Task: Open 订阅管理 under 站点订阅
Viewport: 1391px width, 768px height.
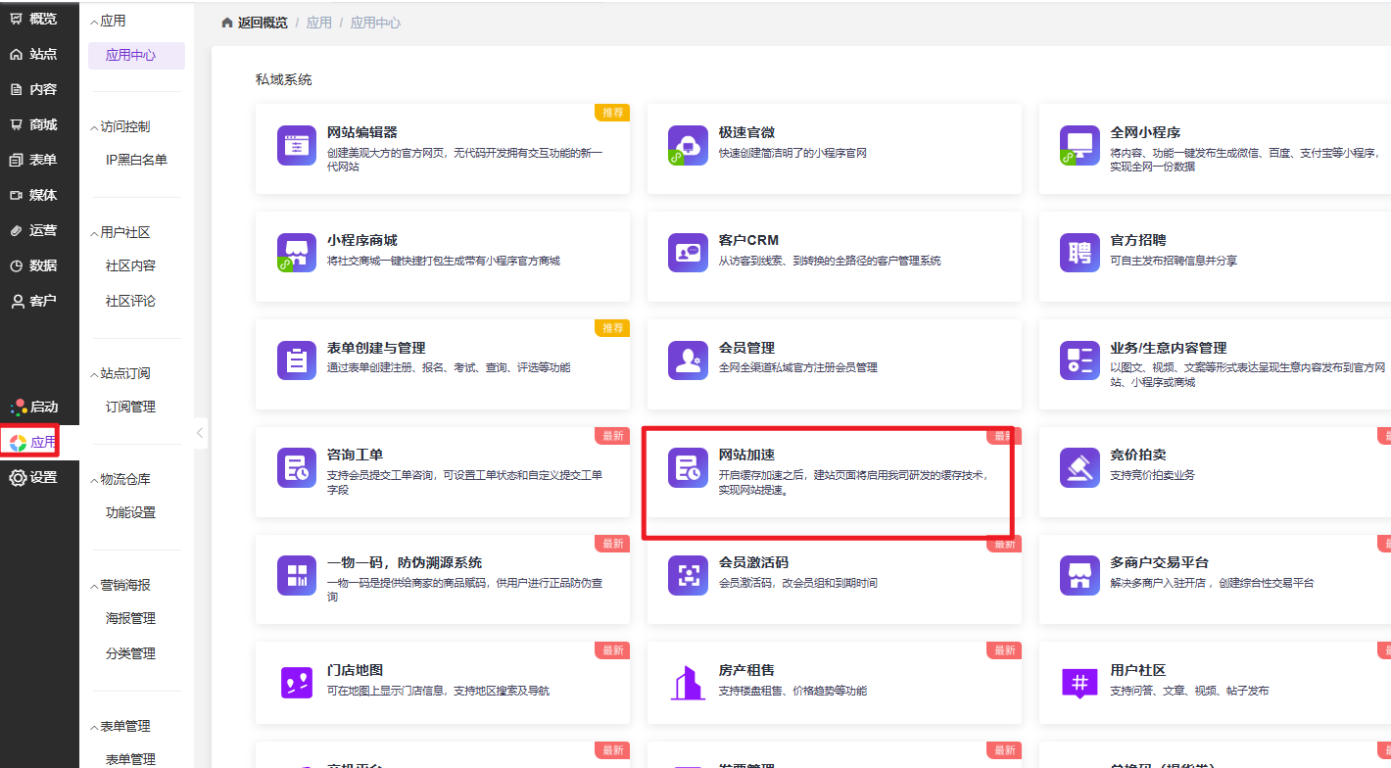Action: (131, 407)
